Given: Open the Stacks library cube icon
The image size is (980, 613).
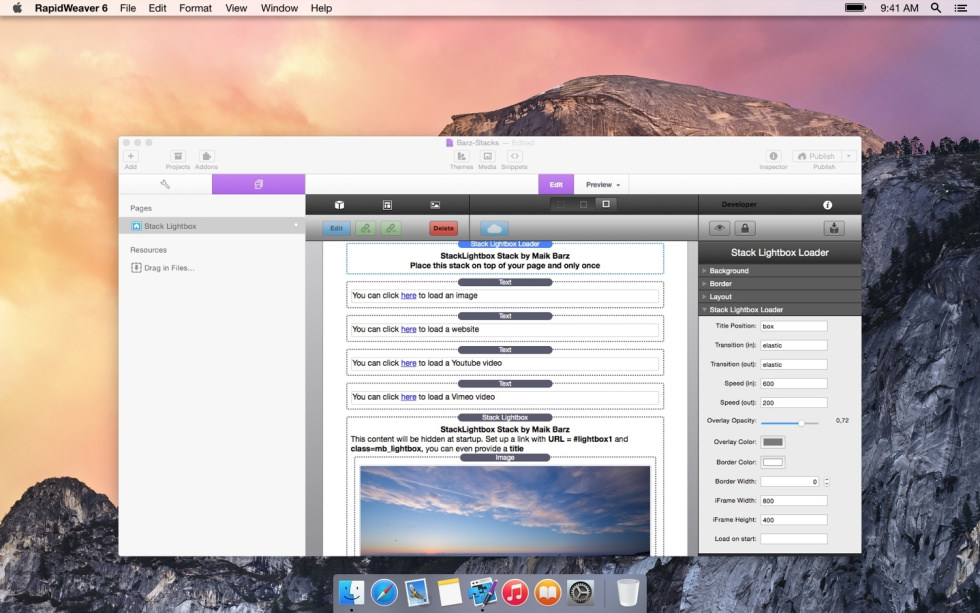Looking at the screenshot, I should coord(339,205).
